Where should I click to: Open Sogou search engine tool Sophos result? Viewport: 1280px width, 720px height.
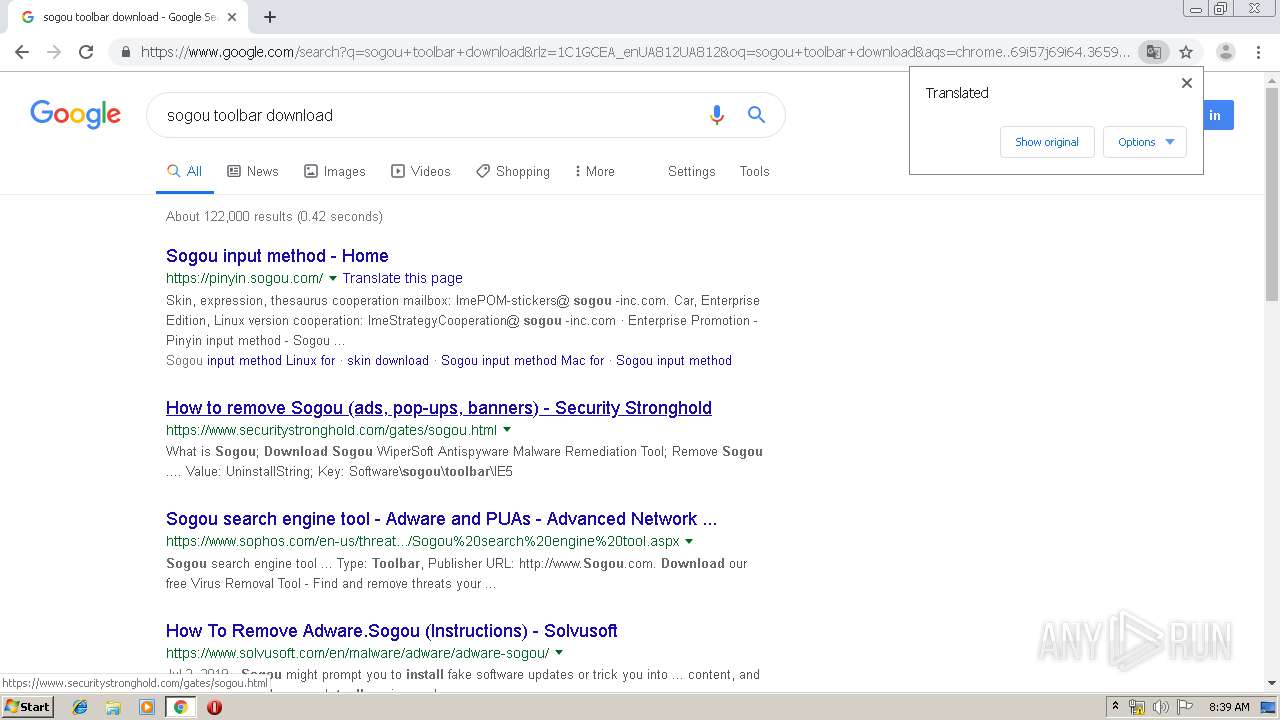(441, 519)
